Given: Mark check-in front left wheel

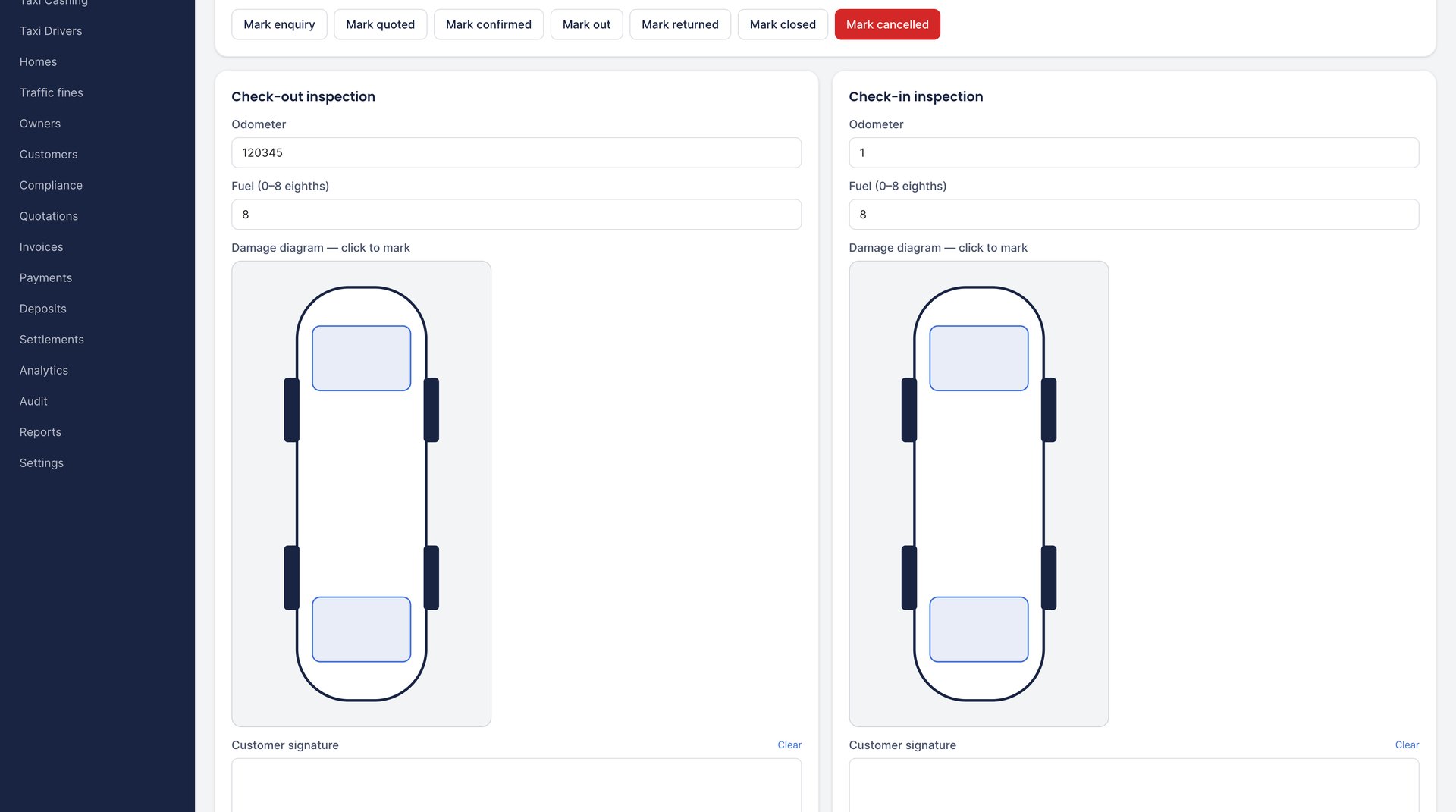Looking at the screenshot, I should (909, 410).
